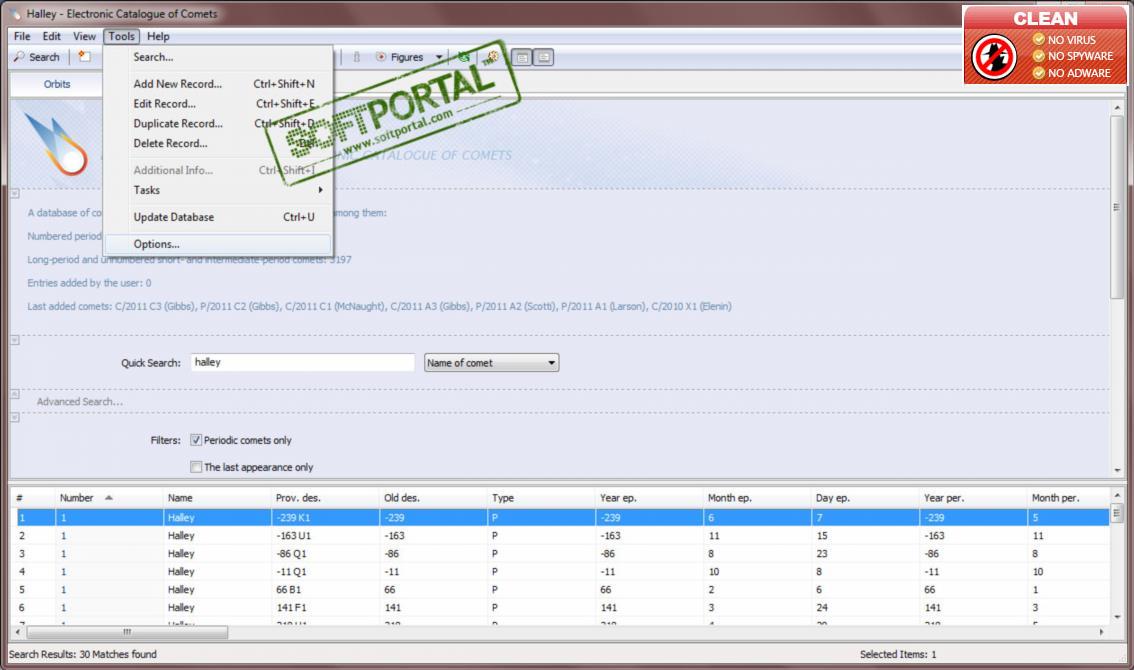Click the results table scroll right arrow

click(x=1101, y=632)
